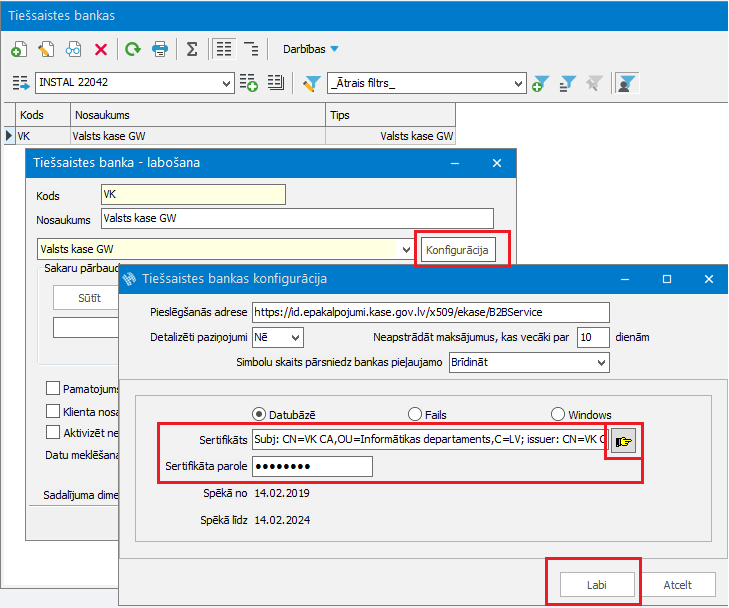Open the Darbības menu
The width and height of the screenshot is (729, 608).
click(x=311, y=49)
